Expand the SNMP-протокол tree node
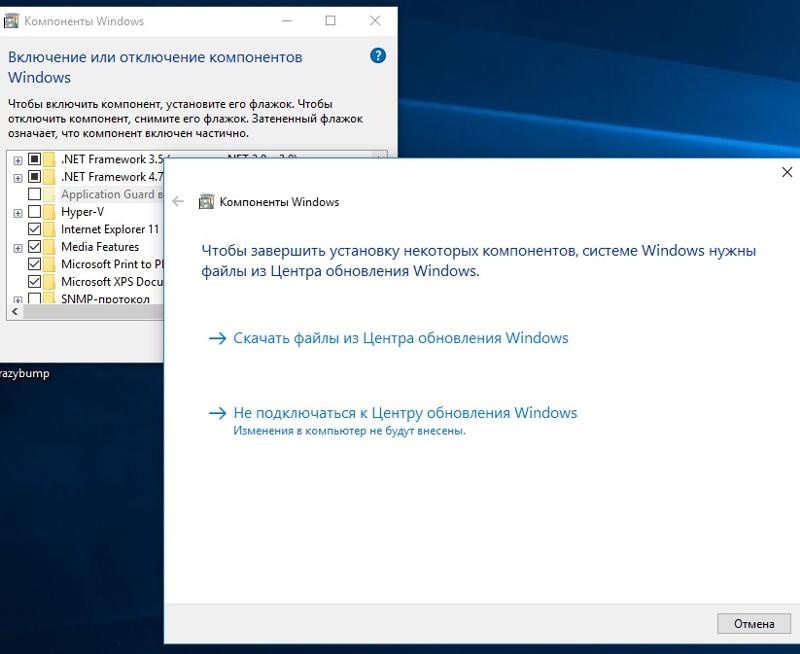 tap(18, 300)
